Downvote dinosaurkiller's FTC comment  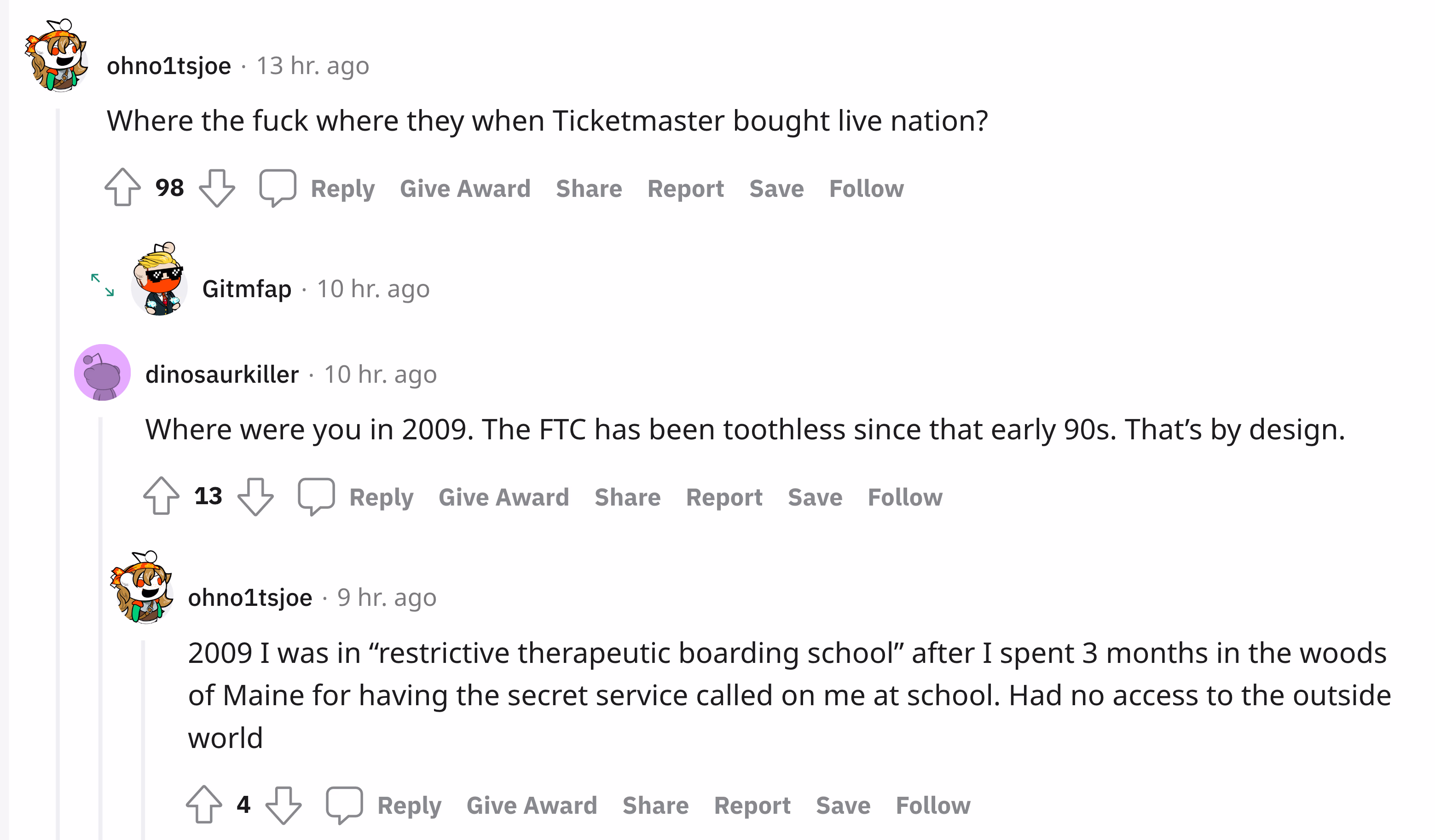click(256, 497)
